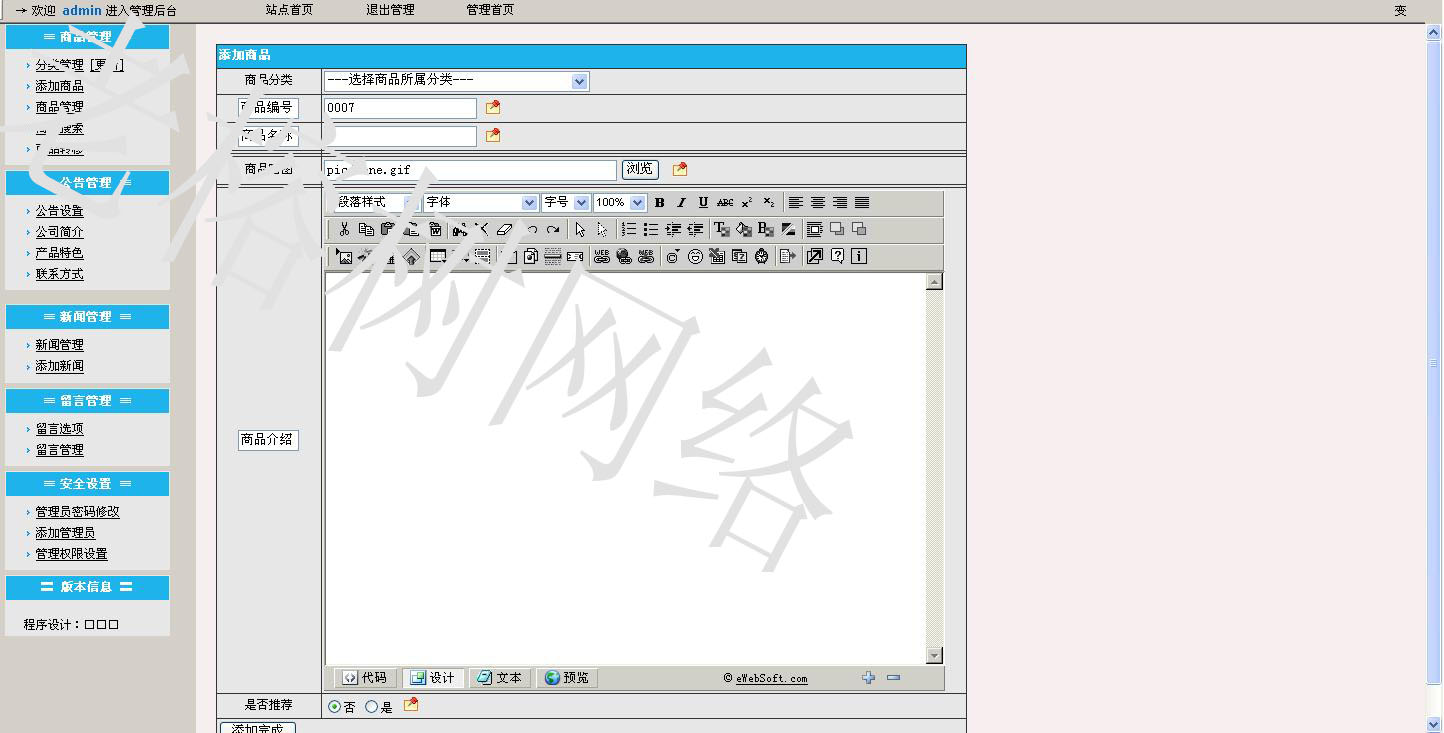
Task: Open editor help question-mark icon
Action: point(837,256)
